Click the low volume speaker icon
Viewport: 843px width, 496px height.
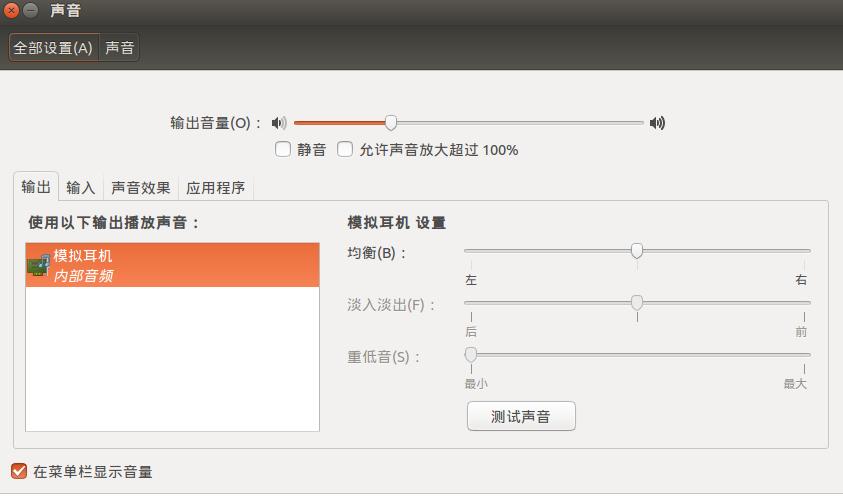pyautogui.click(x=278, y=123)
